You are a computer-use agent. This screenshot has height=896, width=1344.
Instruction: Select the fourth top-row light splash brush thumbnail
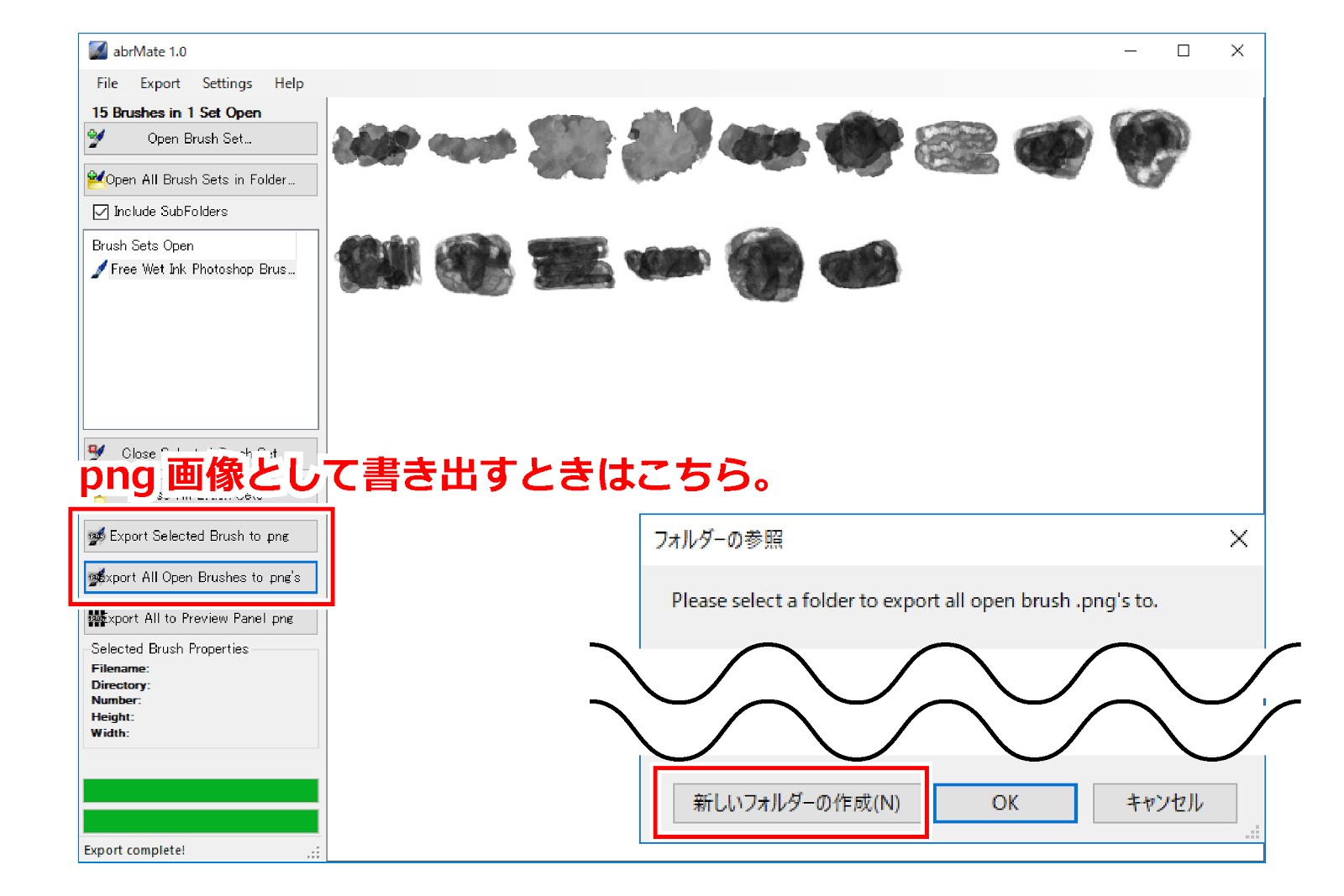(x=667, y=144)
